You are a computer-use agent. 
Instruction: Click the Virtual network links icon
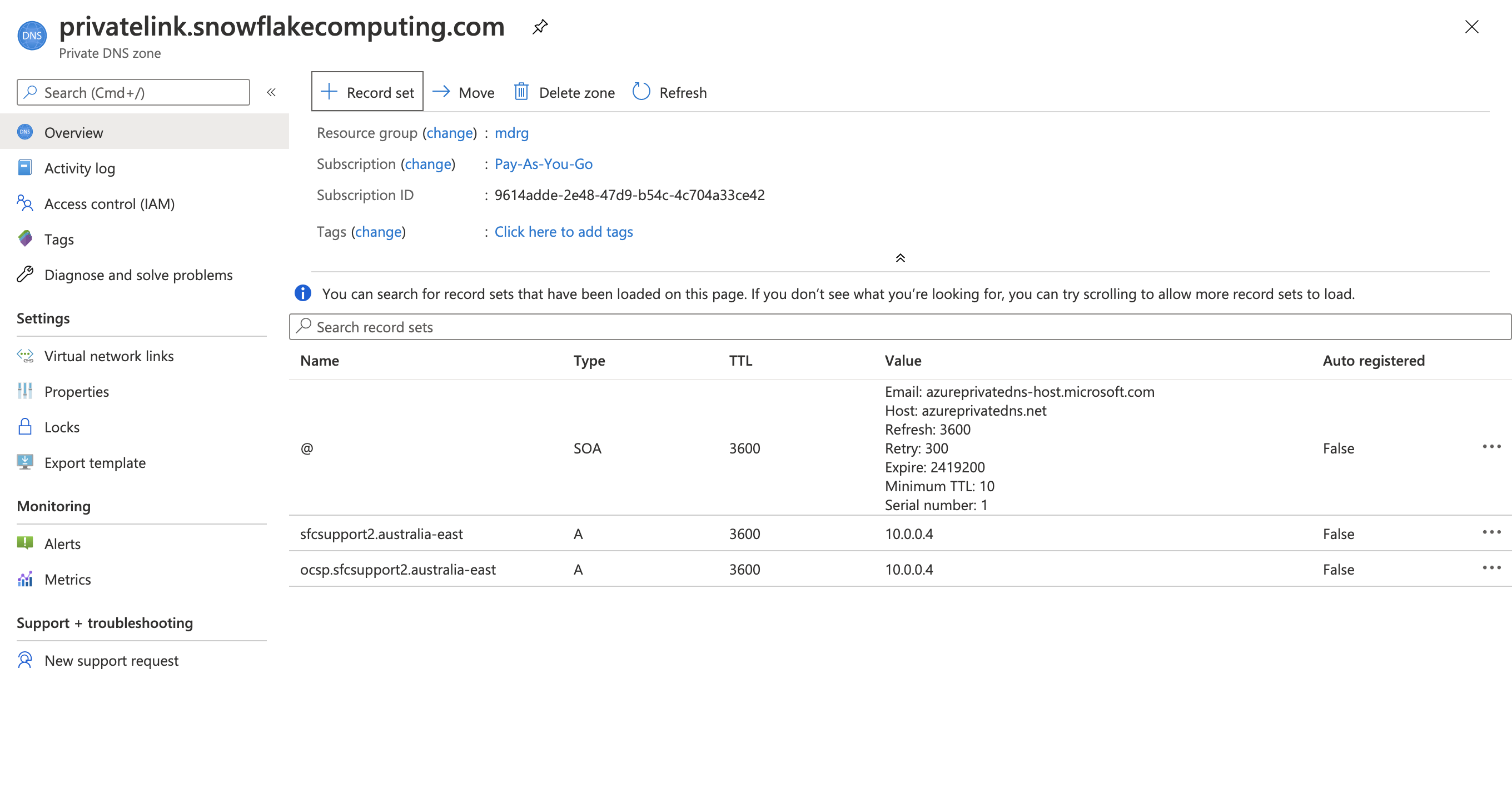pyautogui.click(x=28, y=356)
